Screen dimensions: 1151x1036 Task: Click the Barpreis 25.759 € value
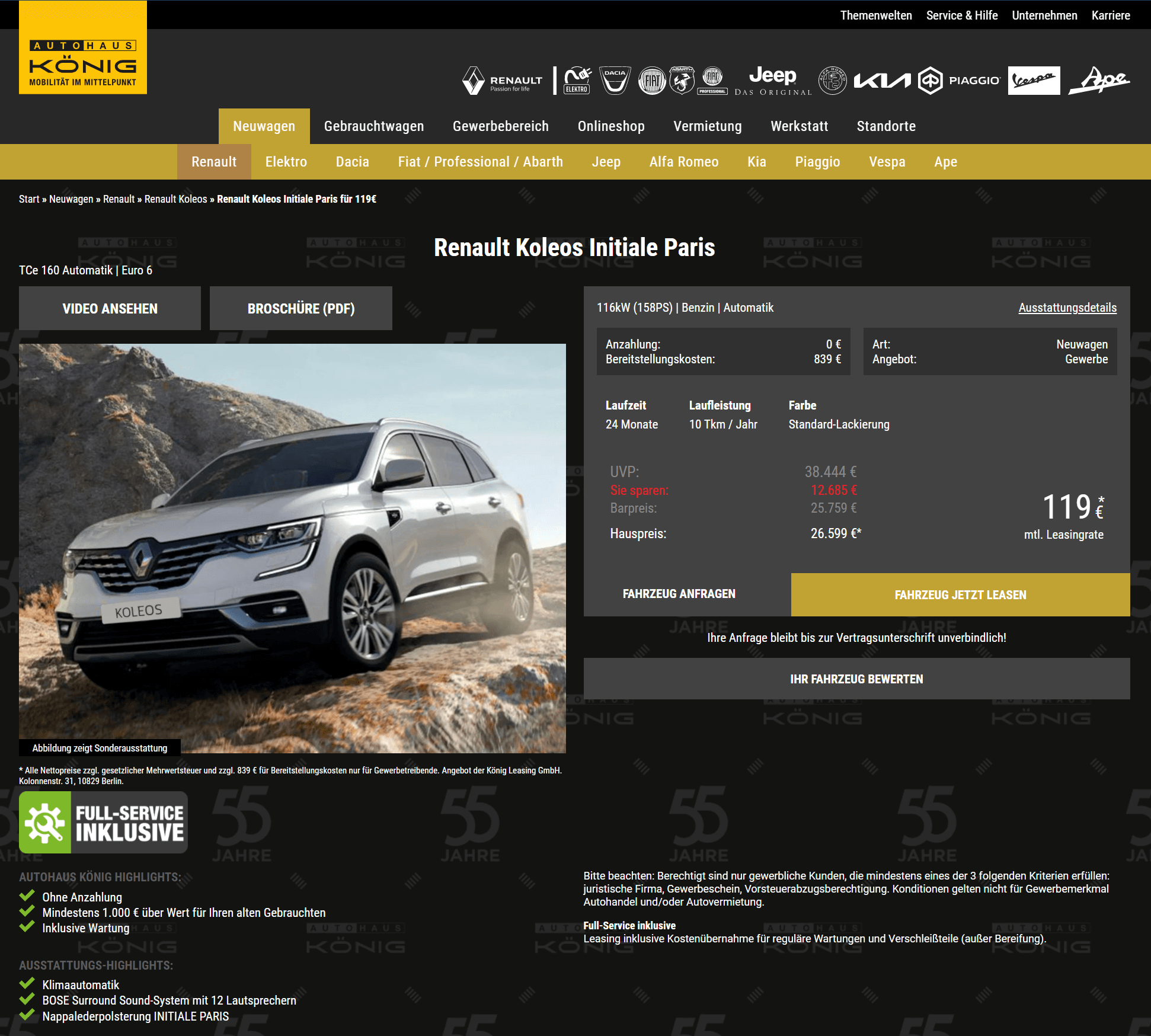pos(834,508)
